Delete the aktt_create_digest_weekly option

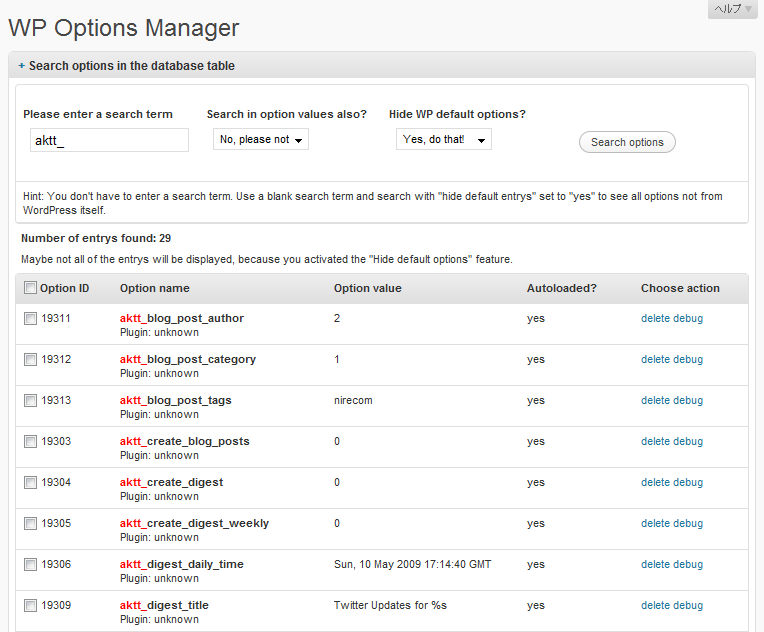pyautogui.click(x=655, y=523)
